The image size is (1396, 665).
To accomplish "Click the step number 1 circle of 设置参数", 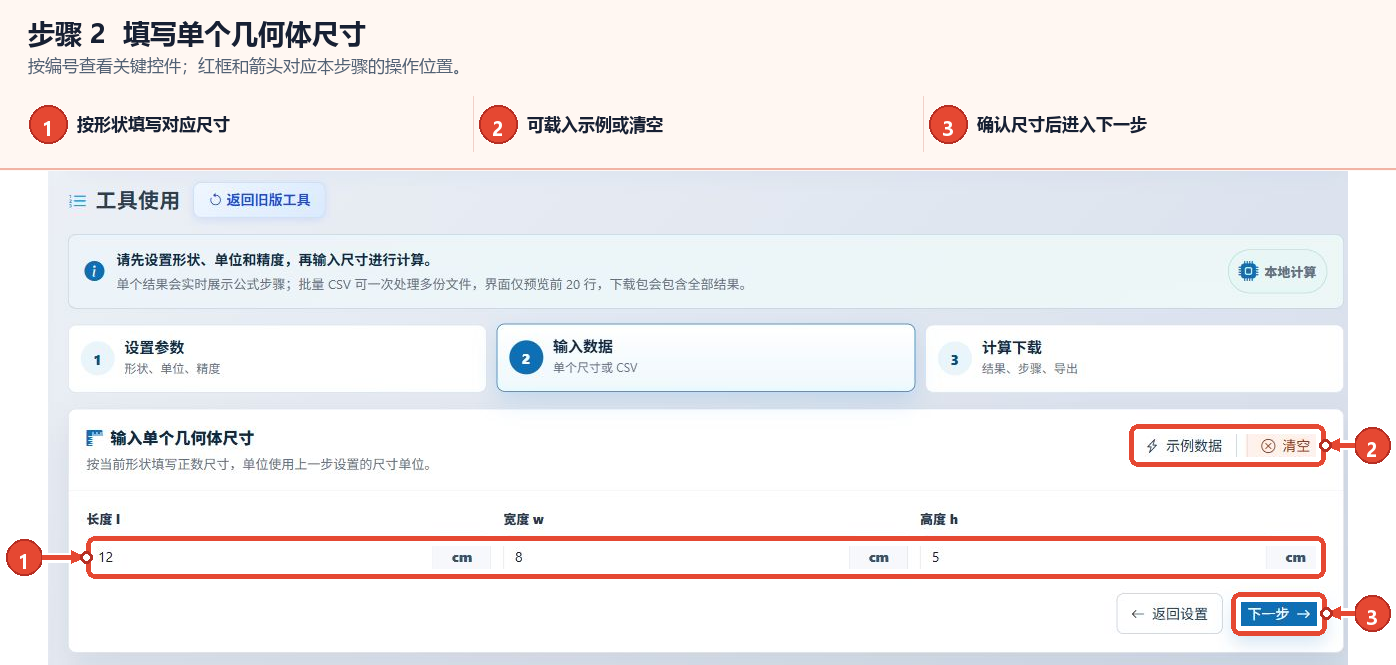I will pyautogui.click(x=97, y=358).
